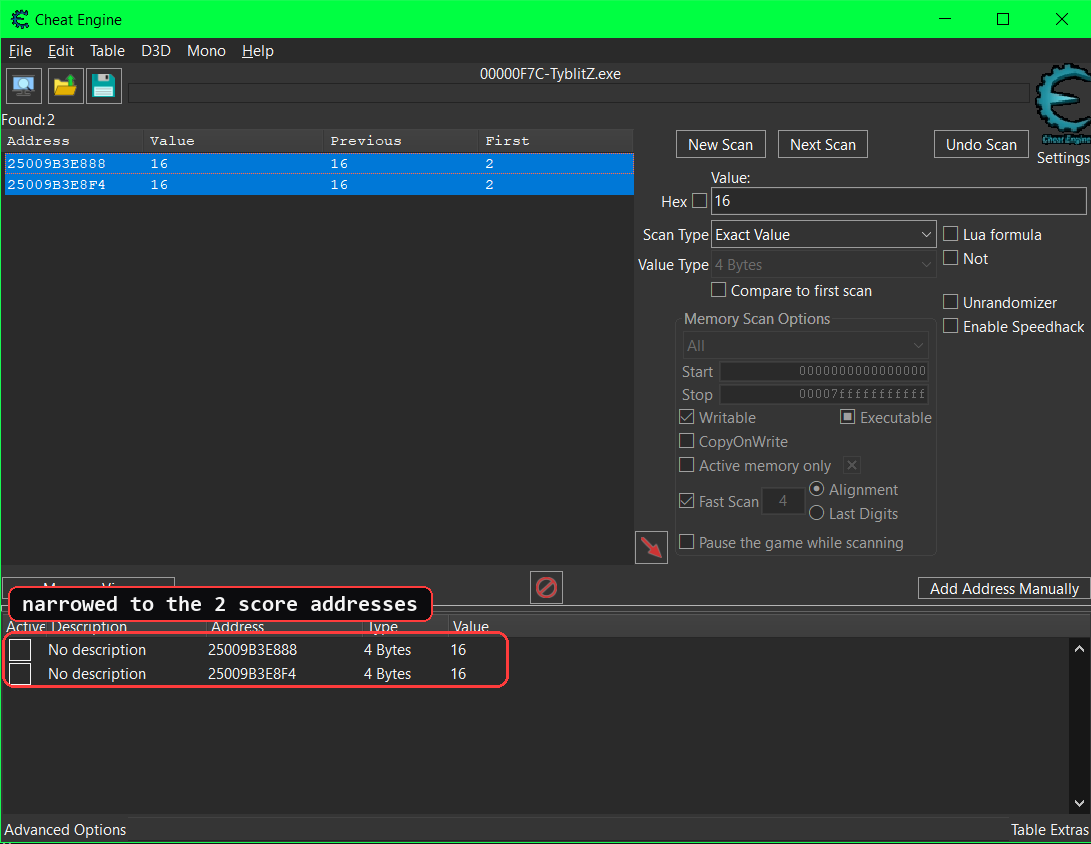Open Table Extras
The height and width of the screenshot is (844, 1091).
pyautogui.click(x=1049, y=829)
